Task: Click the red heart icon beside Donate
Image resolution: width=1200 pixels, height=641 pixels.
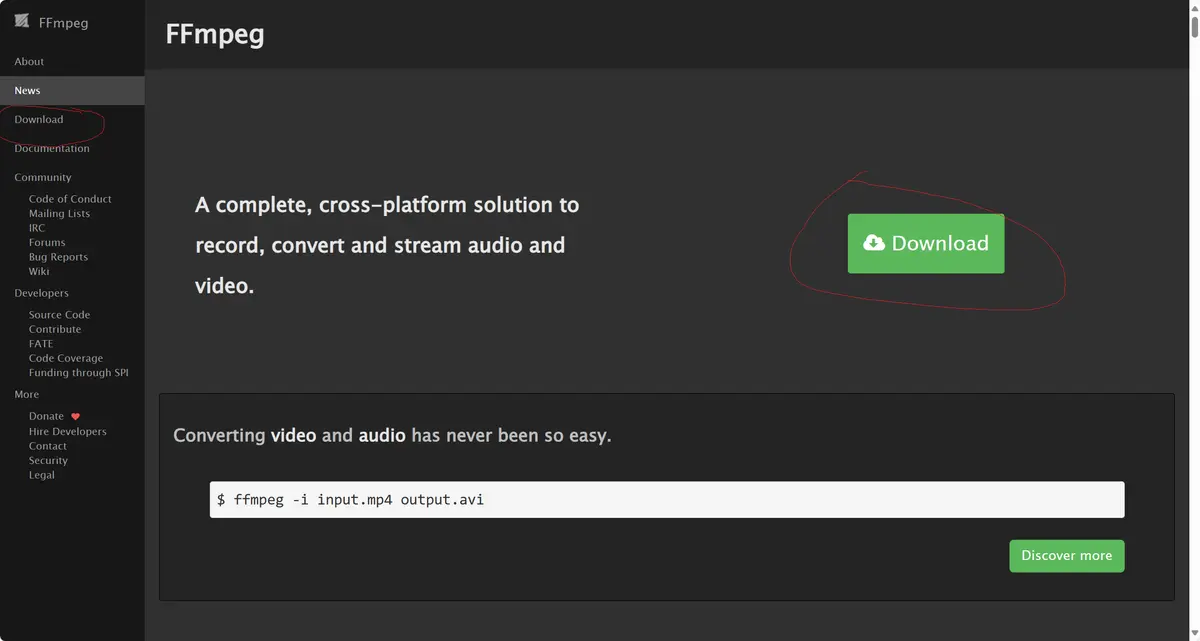Action: [x=75, y=416]
